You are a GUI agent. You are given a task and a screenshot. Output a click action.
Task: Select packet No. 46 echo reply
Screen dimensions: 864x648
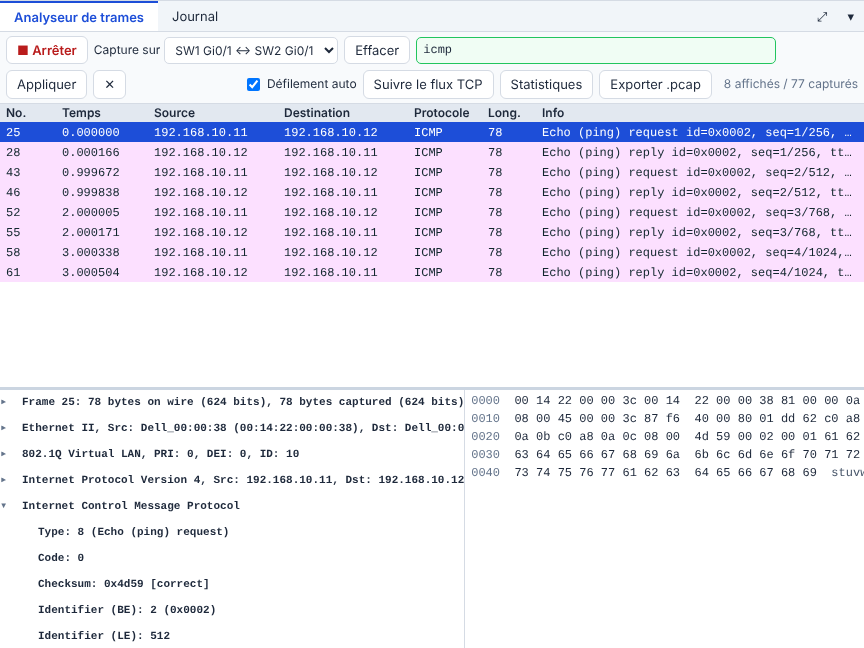pyautogui.click(x=432, y=192)
